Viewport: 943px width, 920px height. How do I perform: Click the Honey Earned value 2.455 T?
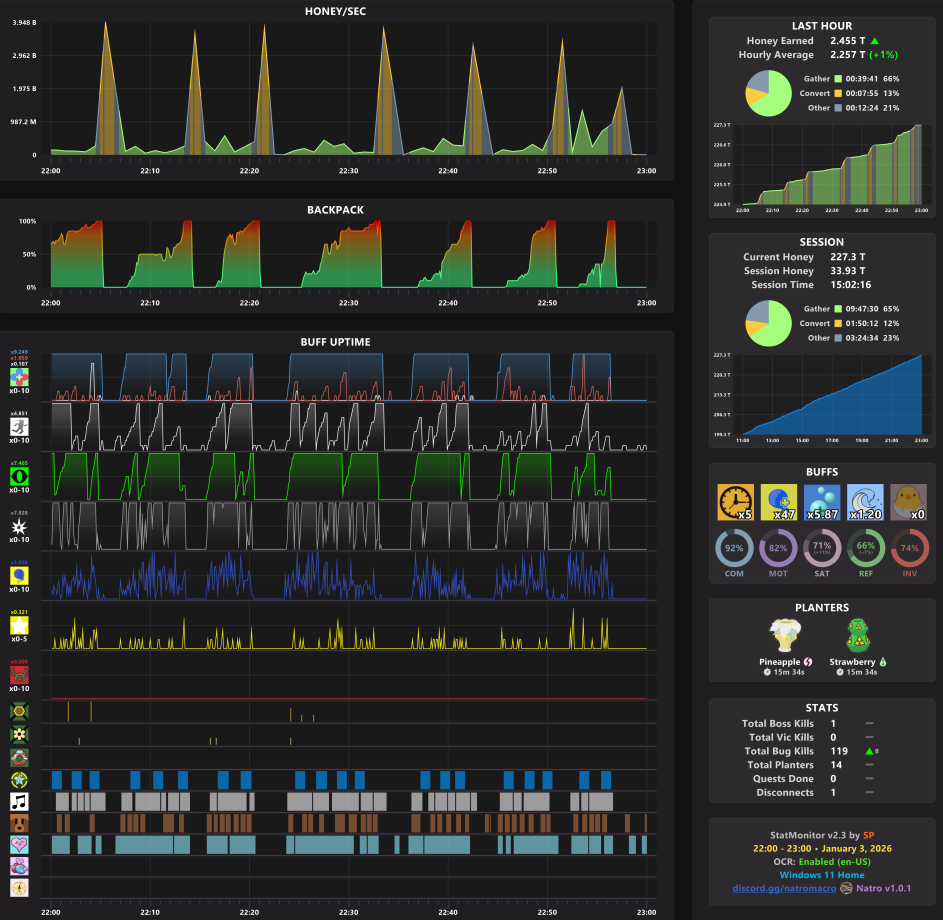[847, 41]
